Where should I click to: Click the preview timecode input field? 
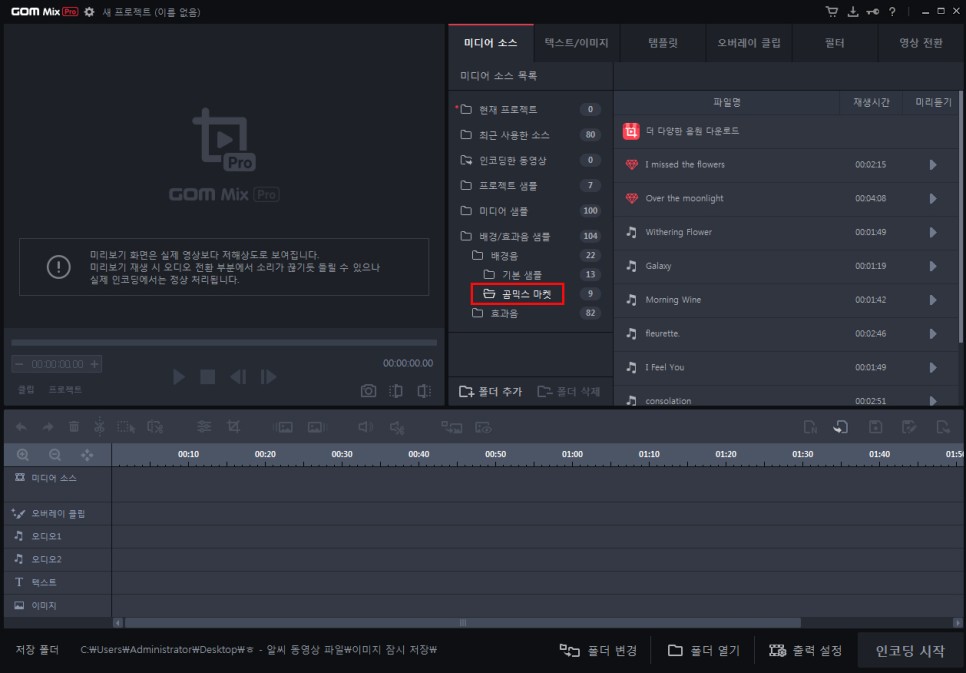57,364
